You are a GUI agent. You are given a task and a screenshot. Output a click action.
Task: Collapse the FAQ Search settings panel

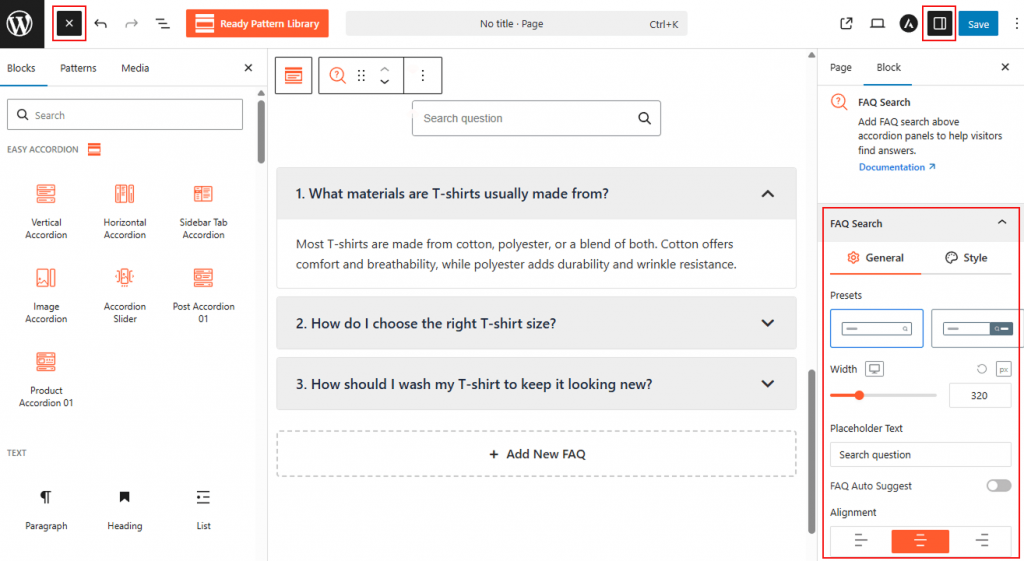(x=1002, y=223)
